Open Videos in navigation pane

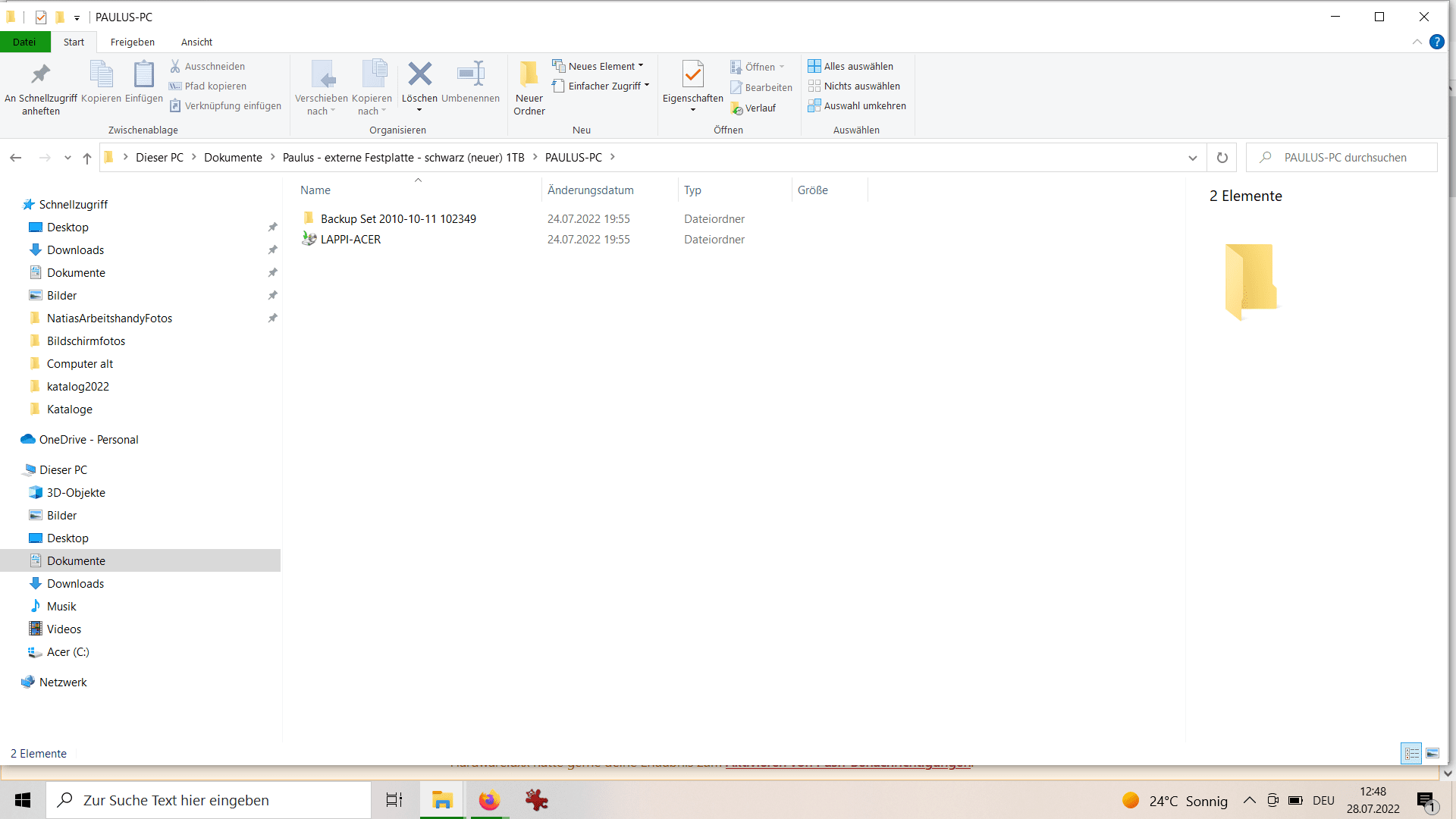pos(64,629)
